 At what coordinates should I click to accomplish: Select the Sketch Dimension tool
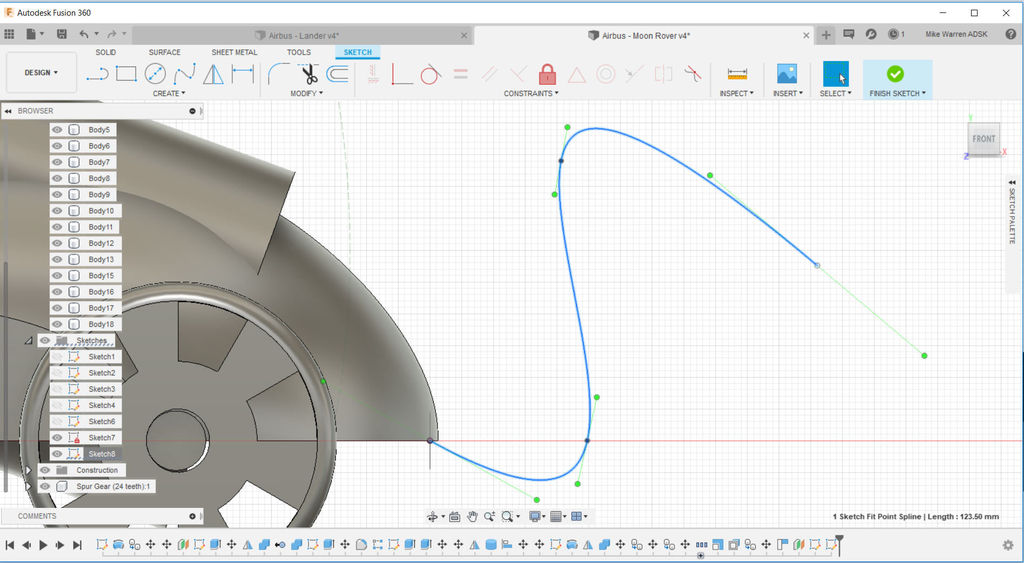point(242,74)
